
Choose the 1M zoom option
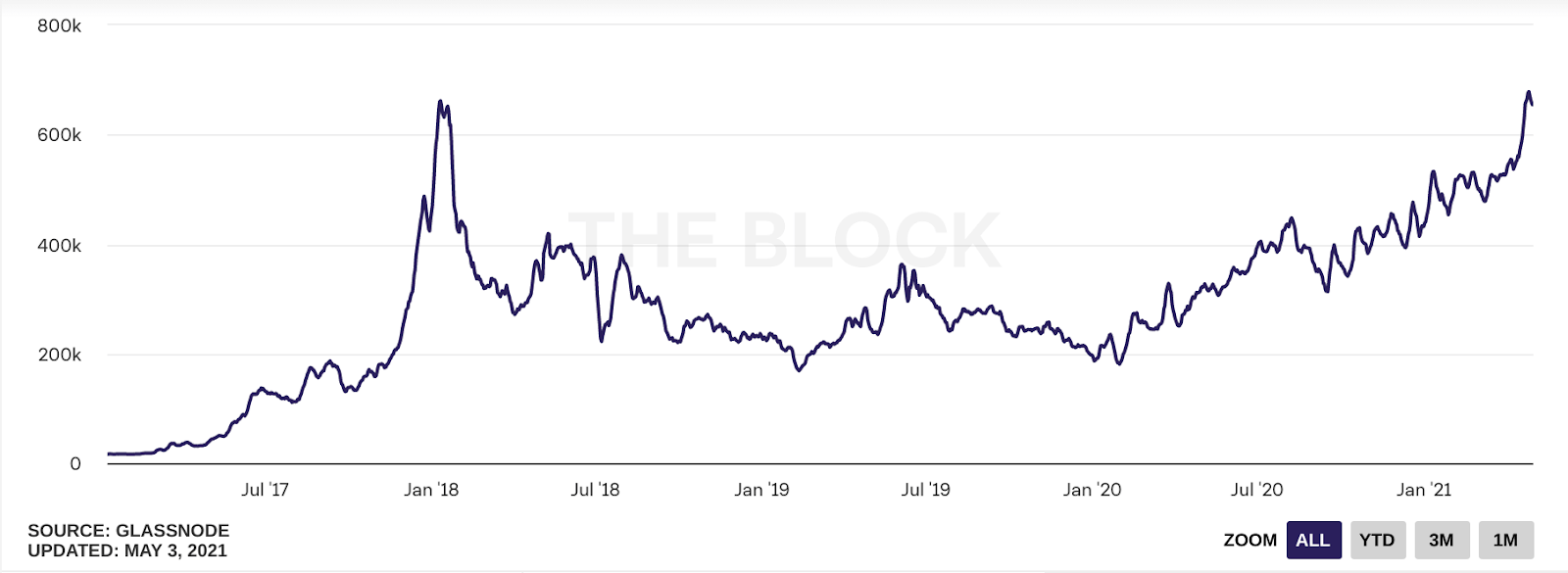click(x=1505, y=540)
